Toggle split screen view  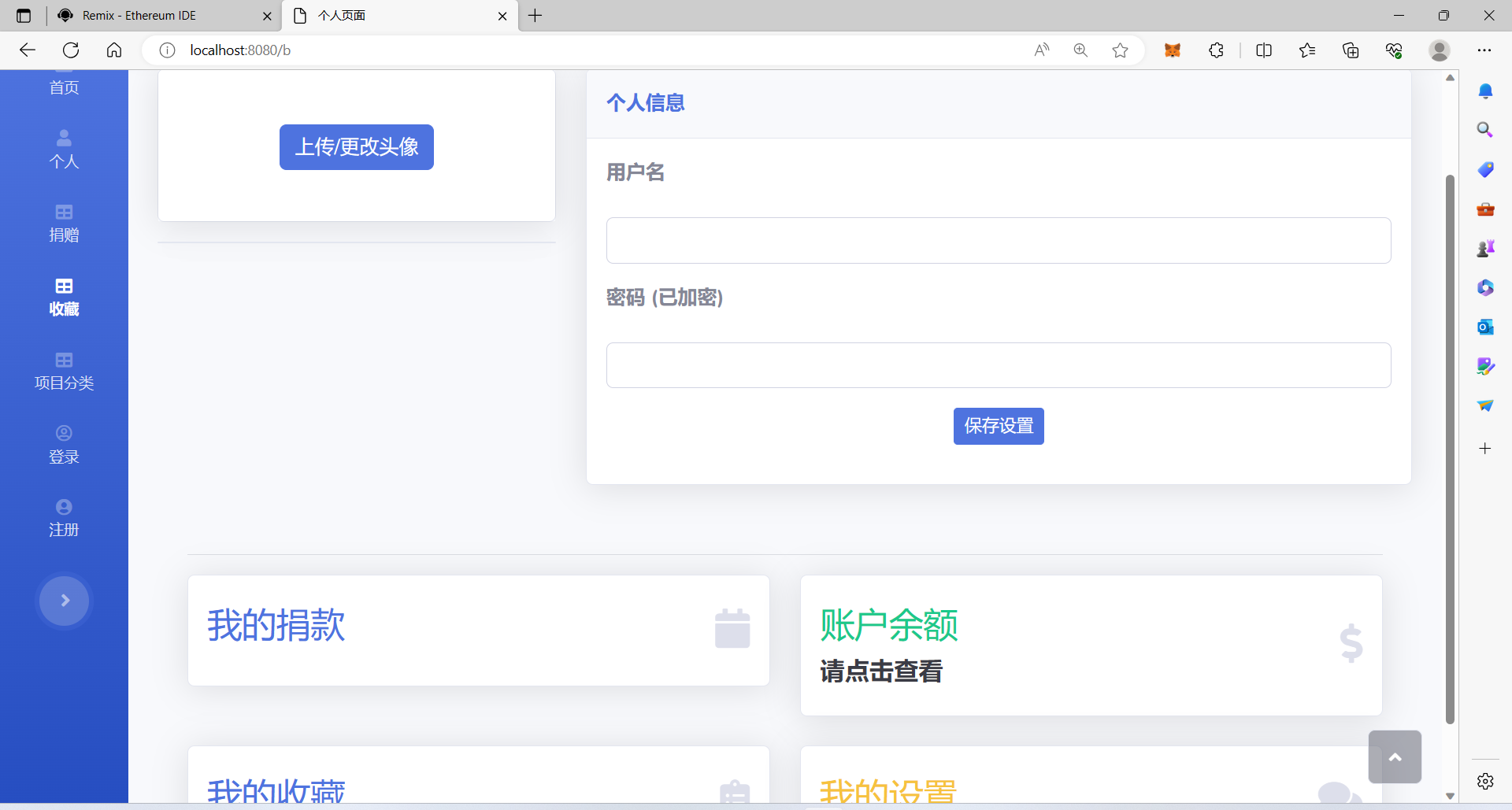(1264, 50)
